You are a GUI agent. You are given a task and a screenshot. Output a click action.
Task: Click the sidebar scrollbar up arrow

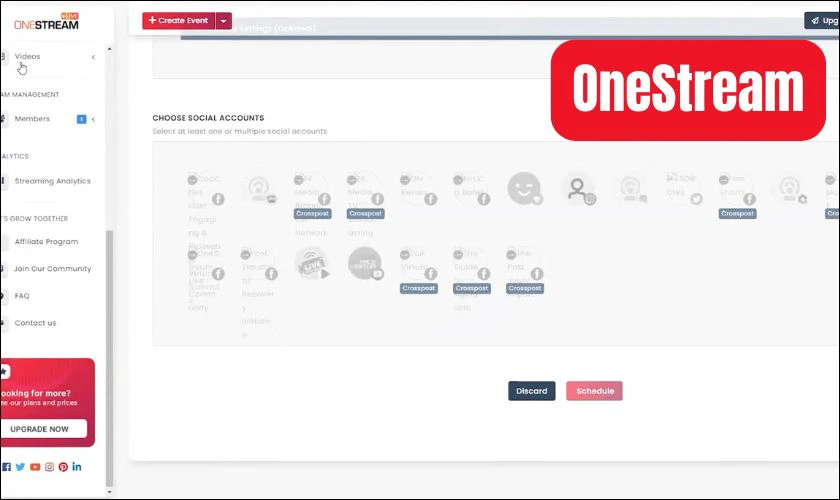(110, 49)
